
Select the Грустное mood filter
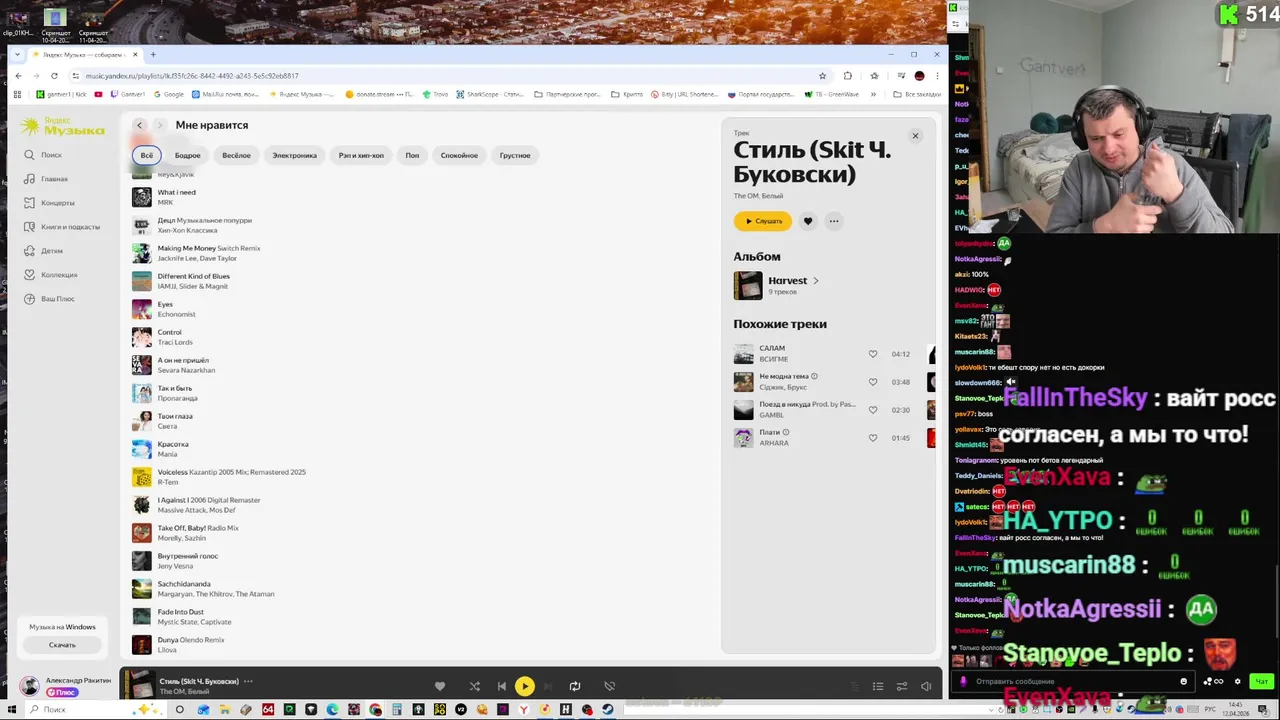(515, 155)
